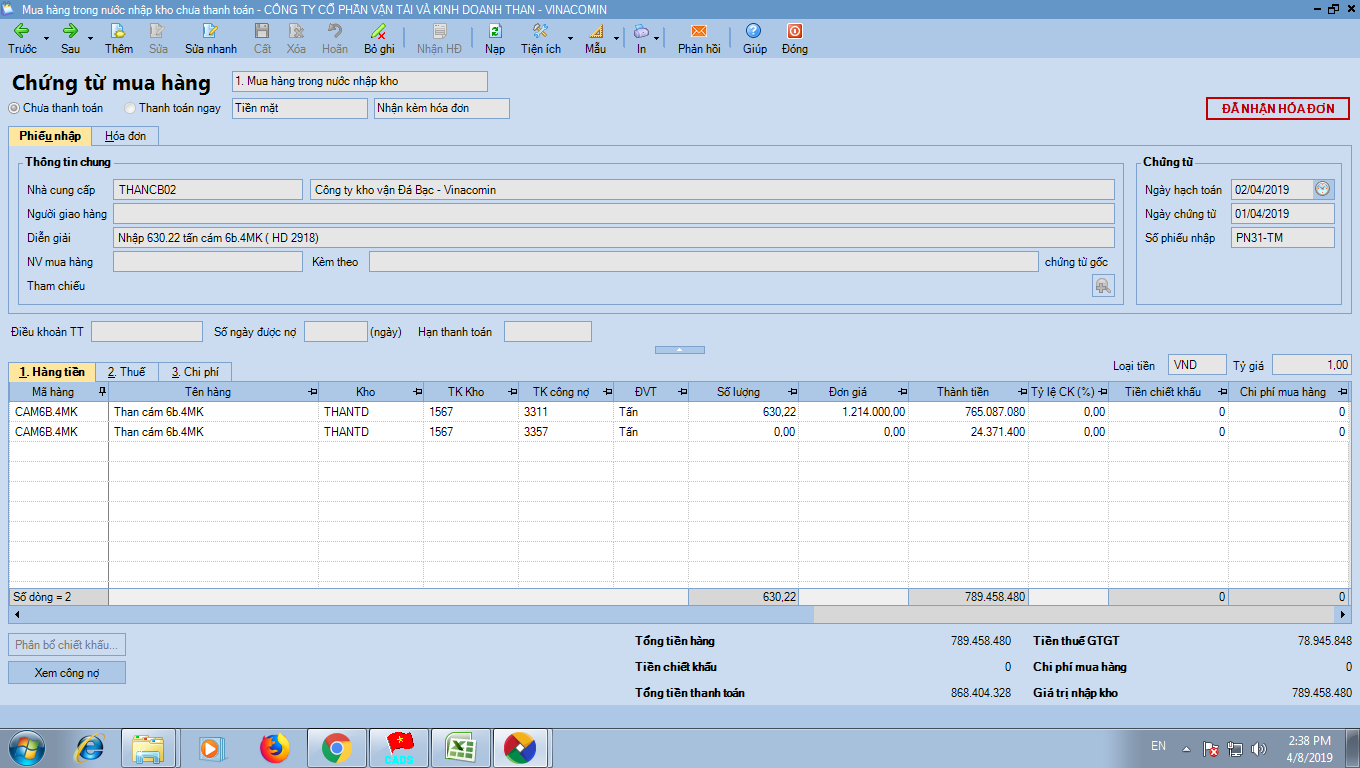Click the Bỏ ghi unpost icon
Screen dimensions: 1360x768
(379, 31)
